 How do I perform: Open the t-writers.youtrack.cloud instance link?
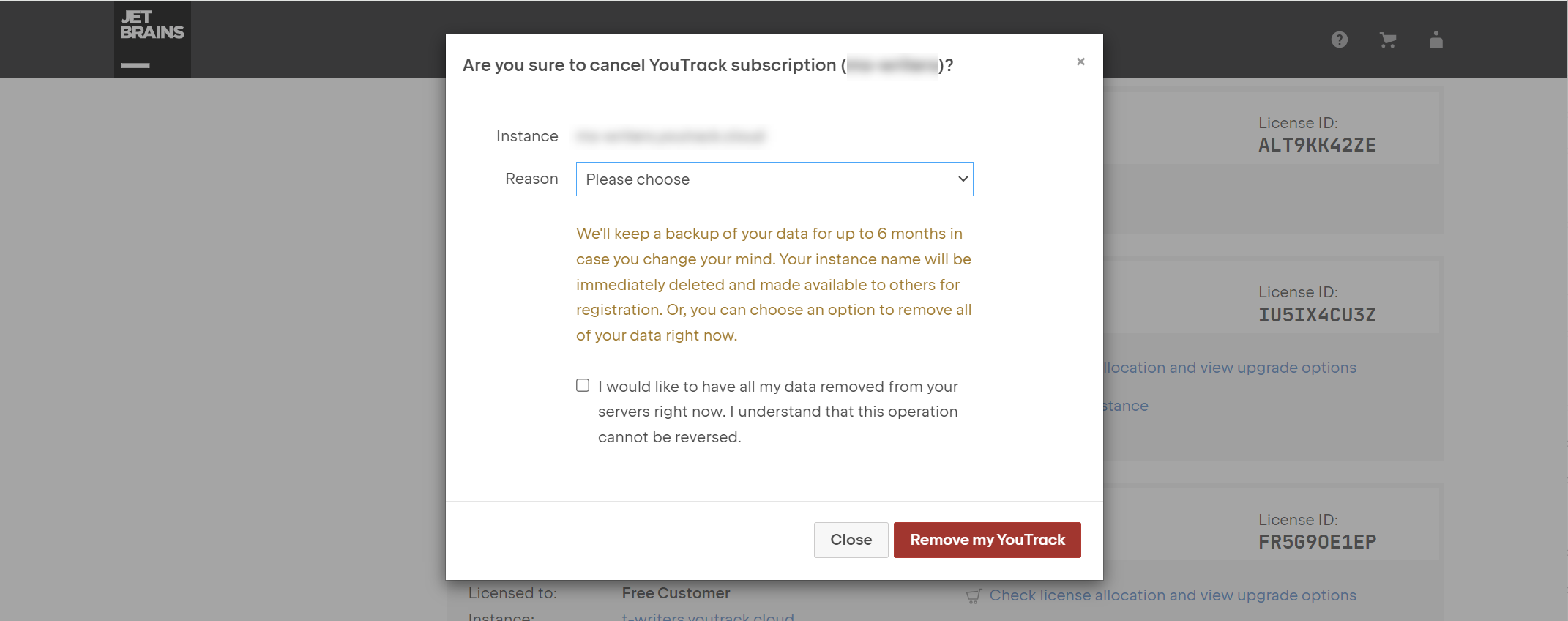coord(708,617)
